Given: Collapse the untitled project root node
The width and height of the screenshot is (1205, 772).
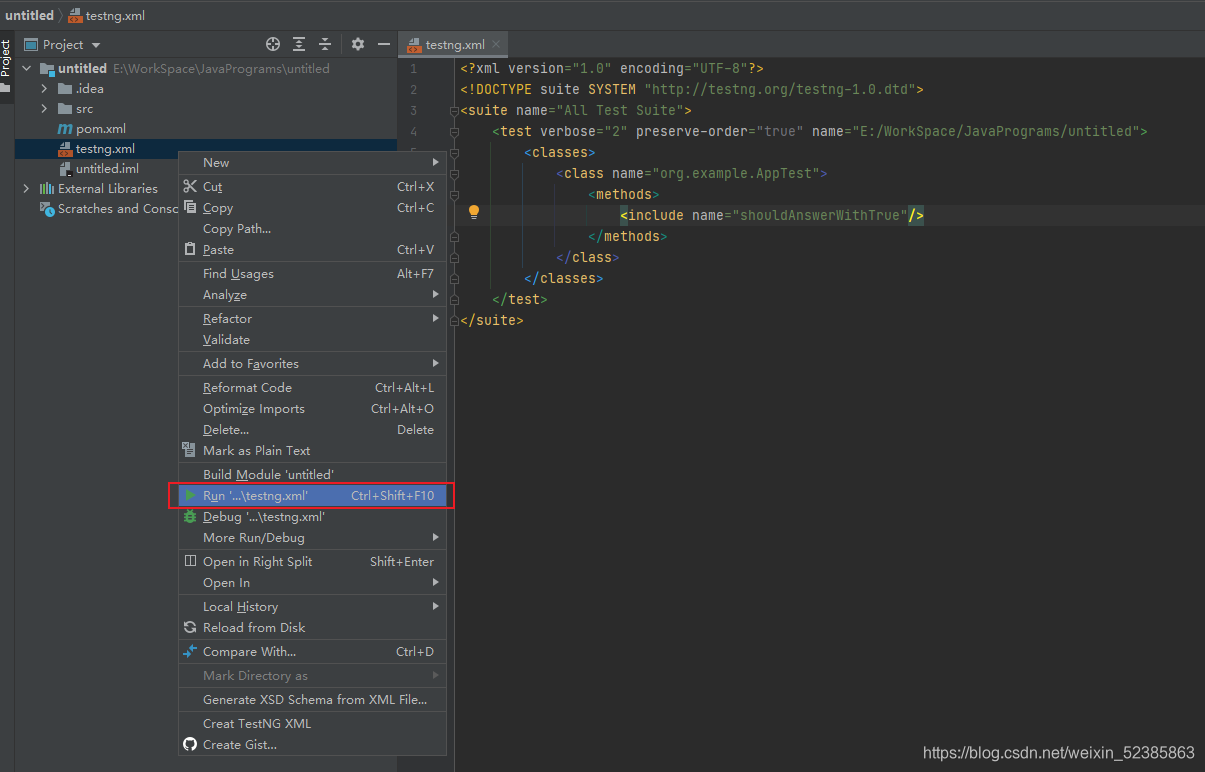Looking at the screenshot, I should click(27, 69).
